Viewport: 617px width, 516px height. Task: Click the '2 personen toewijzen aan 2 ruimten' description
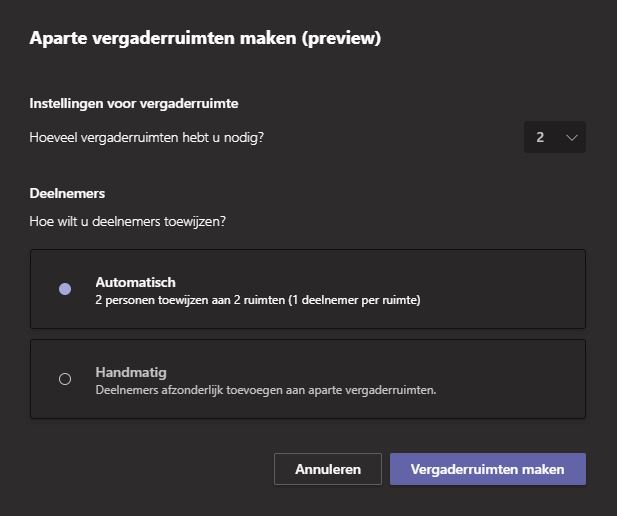point(258,300)
